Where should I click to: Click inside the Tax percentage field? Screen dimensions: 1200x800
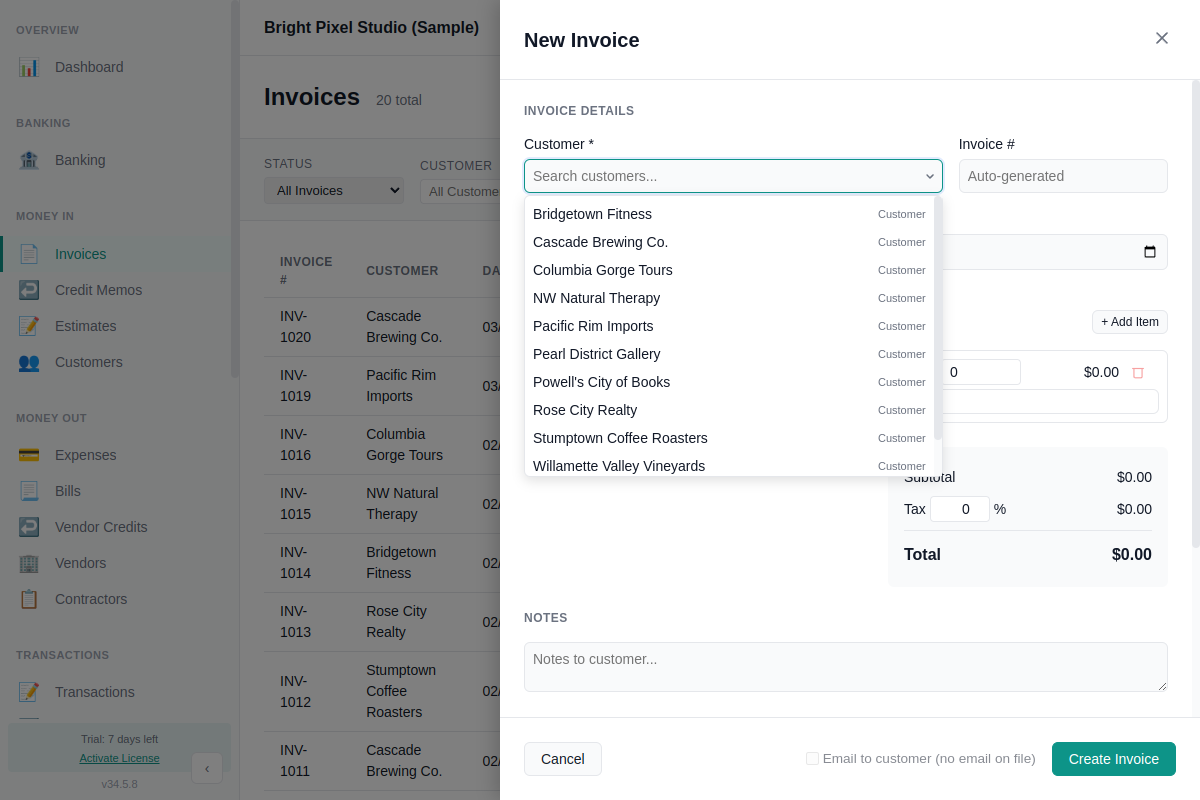click(x=959, y=509)
